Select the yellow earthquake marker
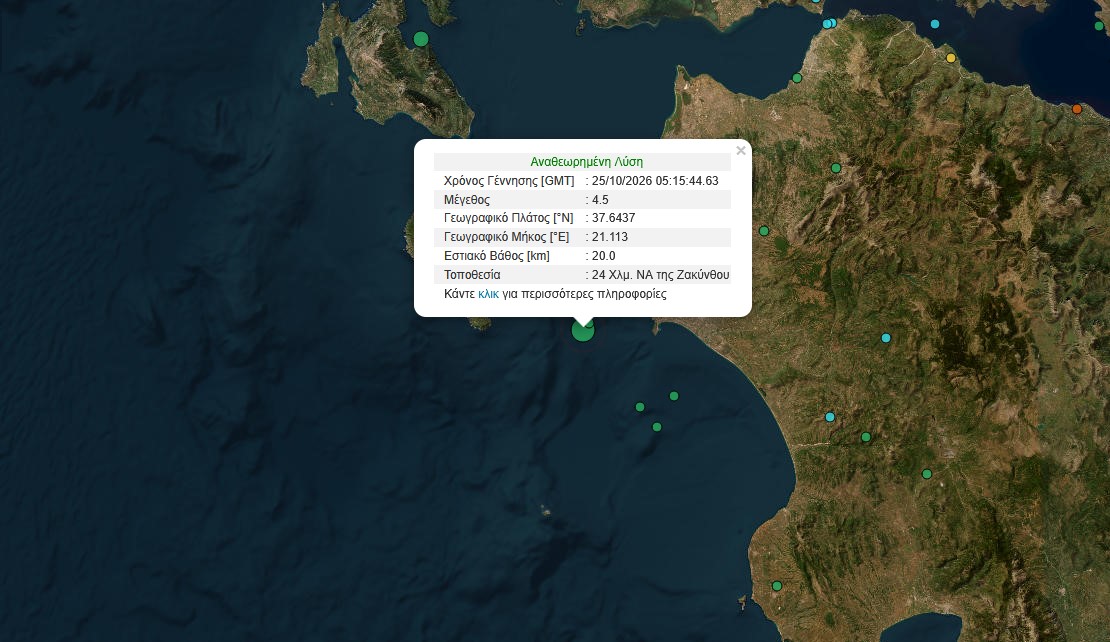Screen dimensions: 1110x642 pyautogui.click(x=951, y=58)
